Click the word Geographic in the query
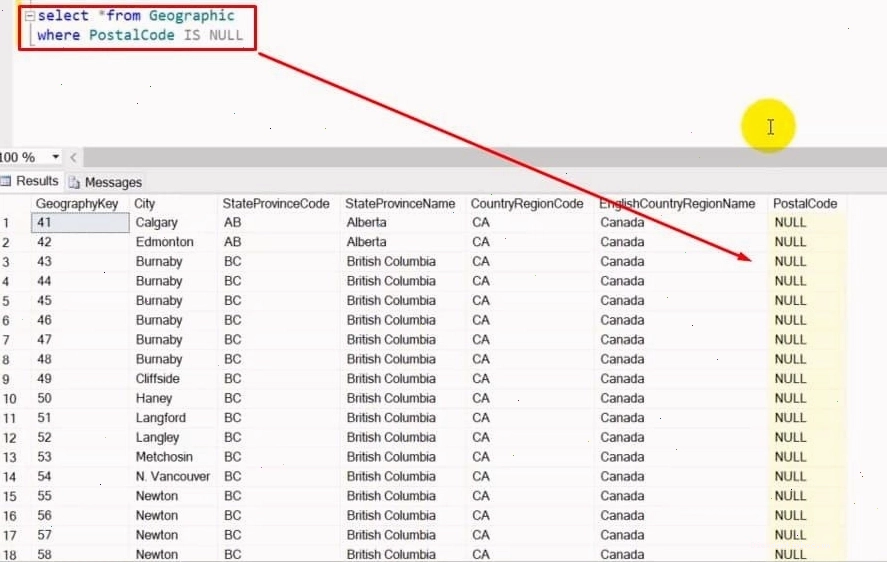Viewport: 887px width, 562px height. [x=192, y=16]
